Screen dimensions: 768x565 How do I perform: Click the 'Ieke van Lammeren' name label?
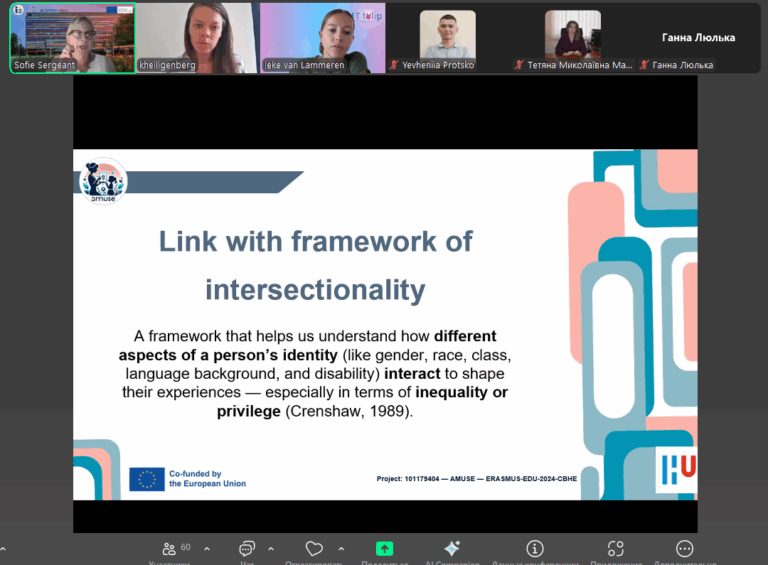pyautogui.click(x=304, y=65)
